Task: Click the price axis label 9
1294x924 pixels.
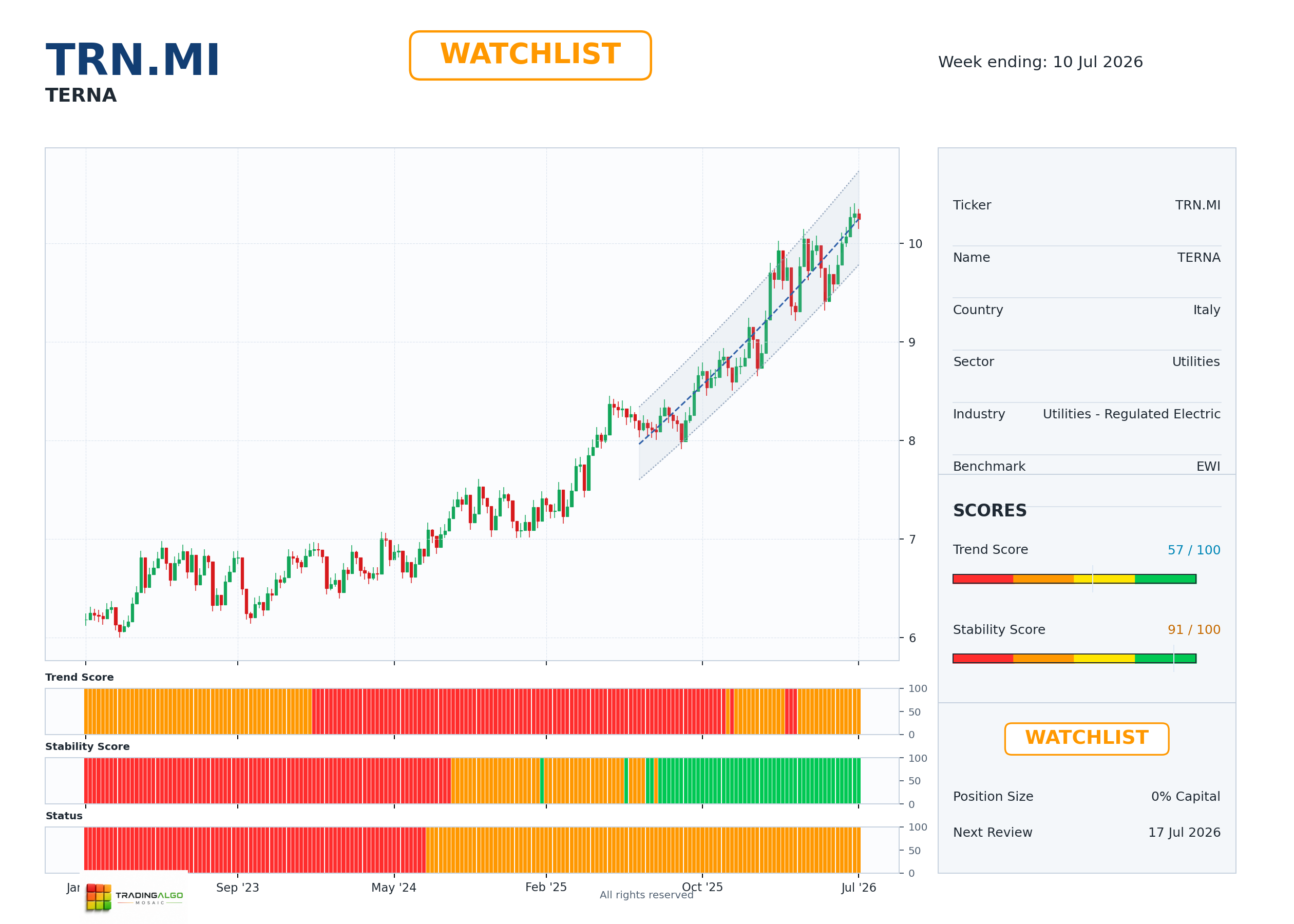Action: [911, 342]
